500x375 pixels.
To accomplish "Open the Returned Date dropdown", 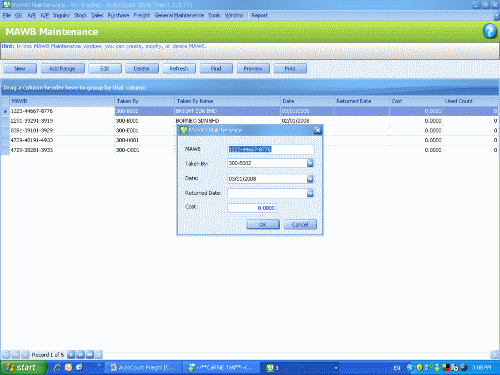I will pos(310,193).
